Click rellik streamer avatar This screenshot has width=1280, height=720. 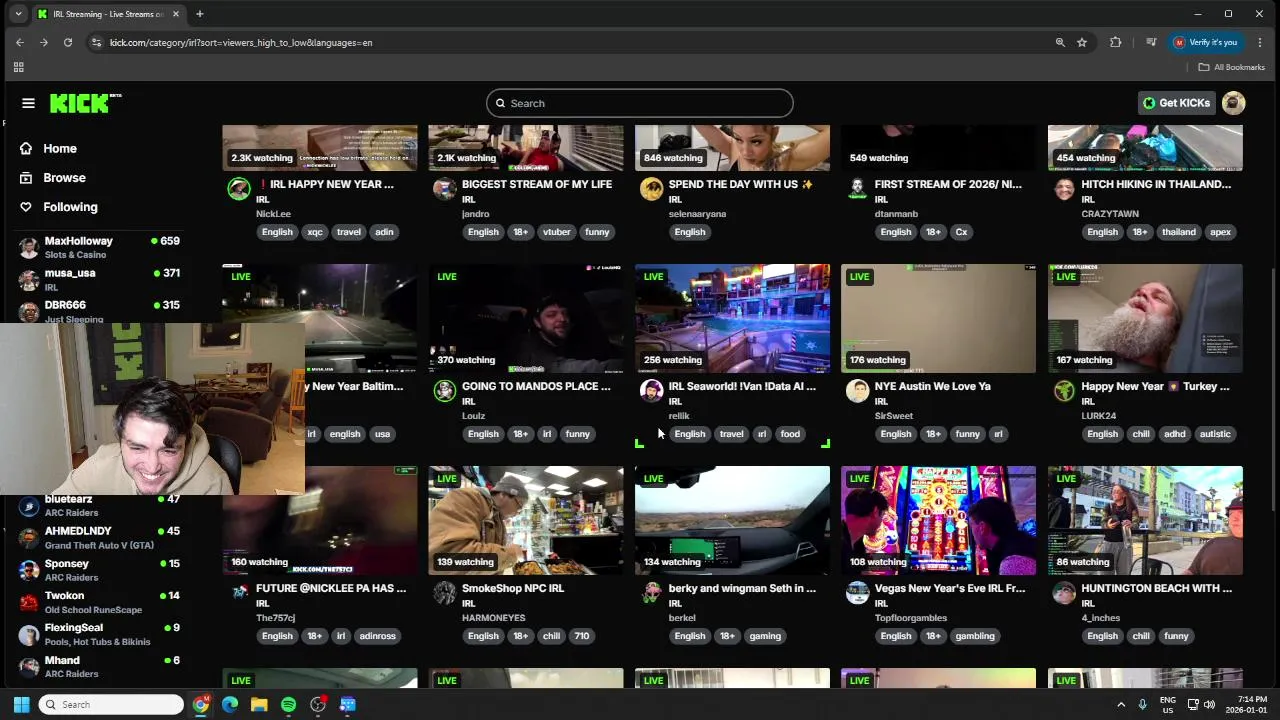pyautogui.click(x=651, y=390)
